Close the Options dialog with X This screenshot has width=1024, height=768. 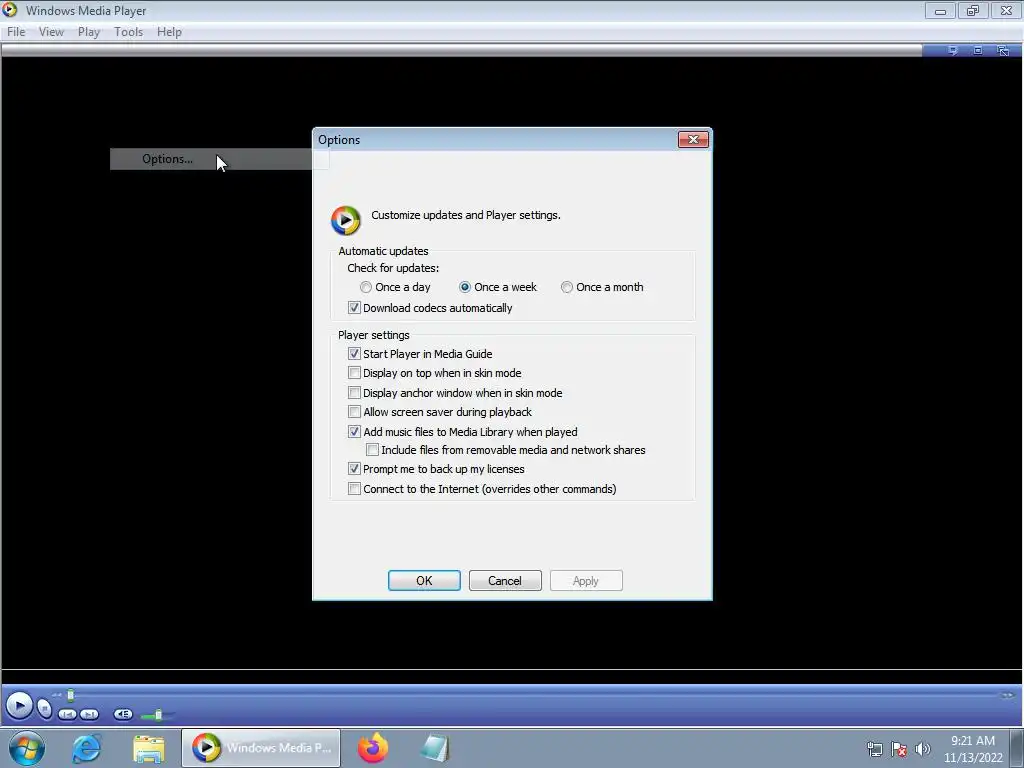tap(693, 139)
